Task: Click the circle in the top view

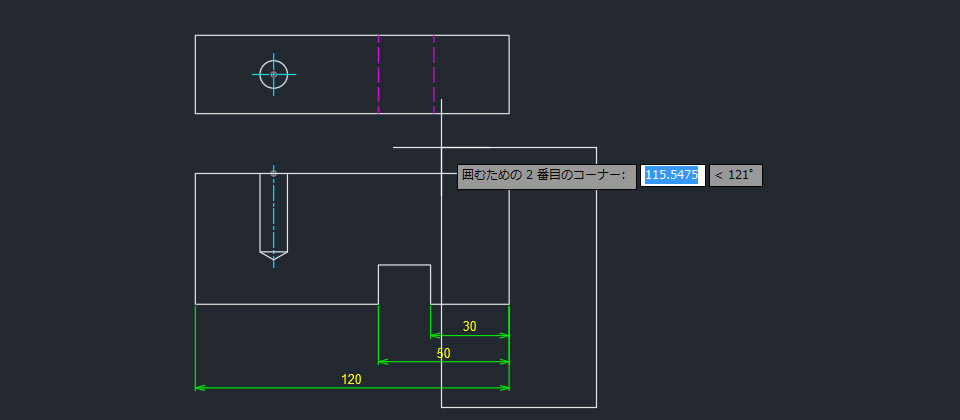Action: pos(274,74)
